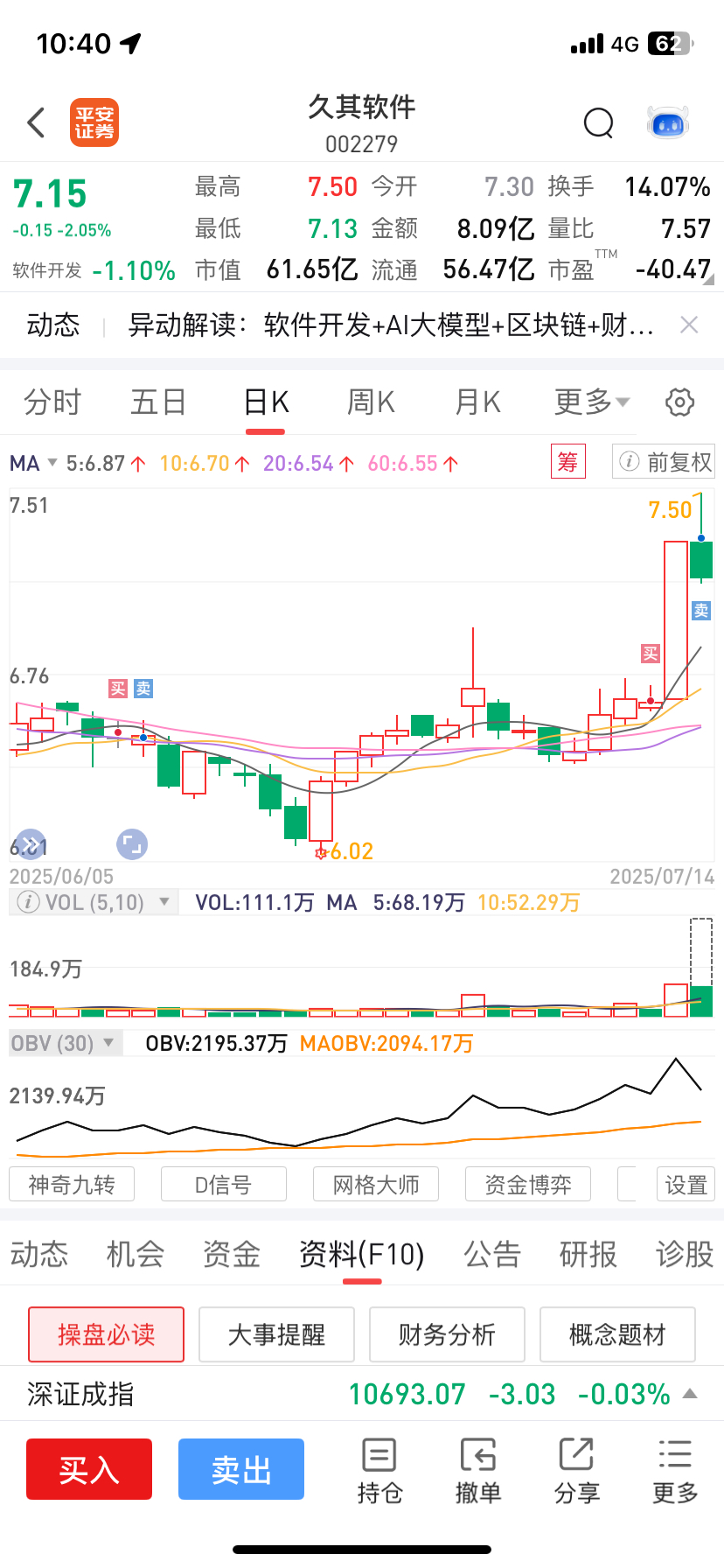Tap the red 买入 button

point(89,1469)
